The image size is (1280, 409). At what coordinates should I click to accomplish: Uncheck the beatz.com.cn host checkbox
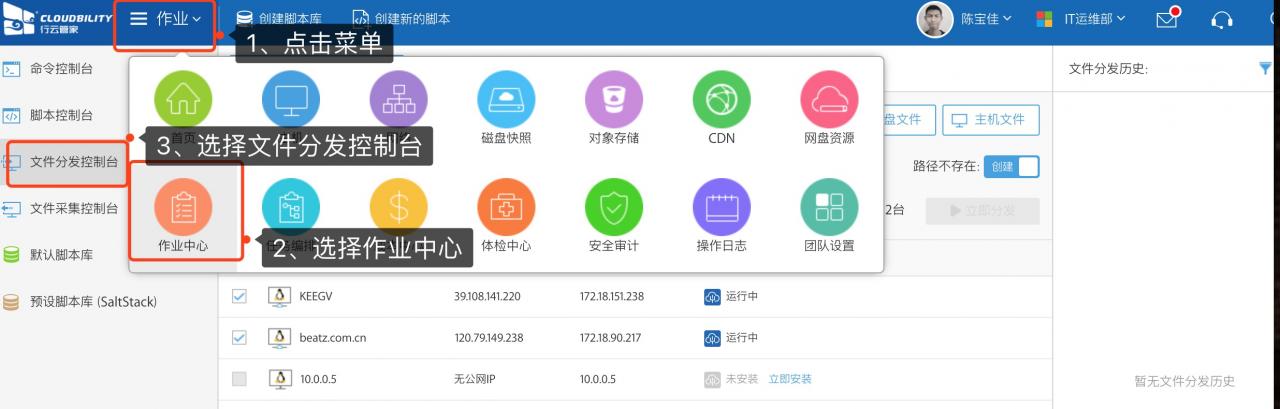coord(239,338)
